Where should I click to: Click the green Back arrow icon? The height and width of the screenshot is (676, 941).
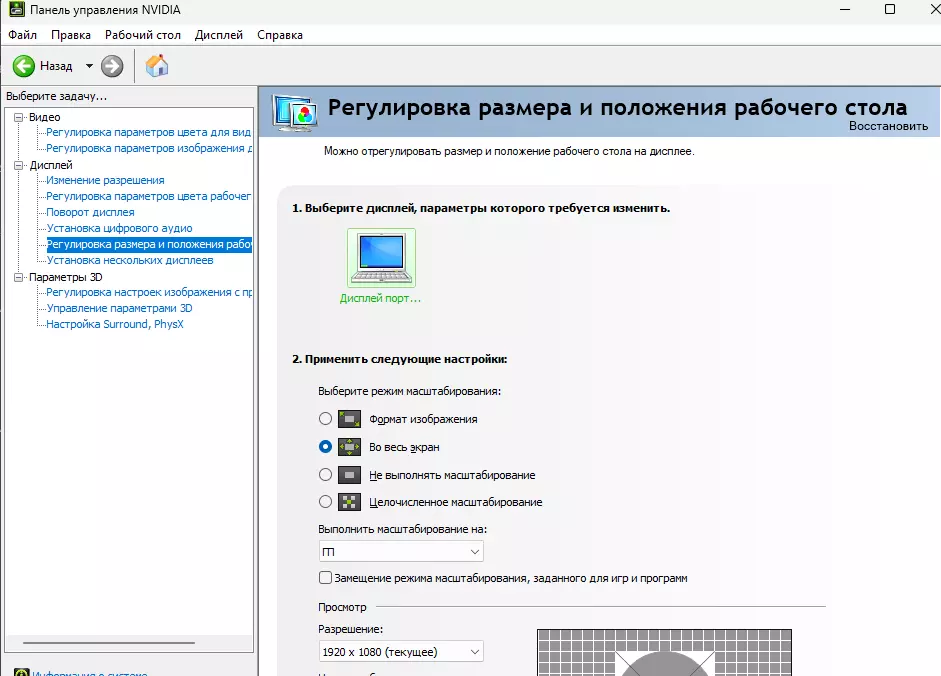(24, 66)
